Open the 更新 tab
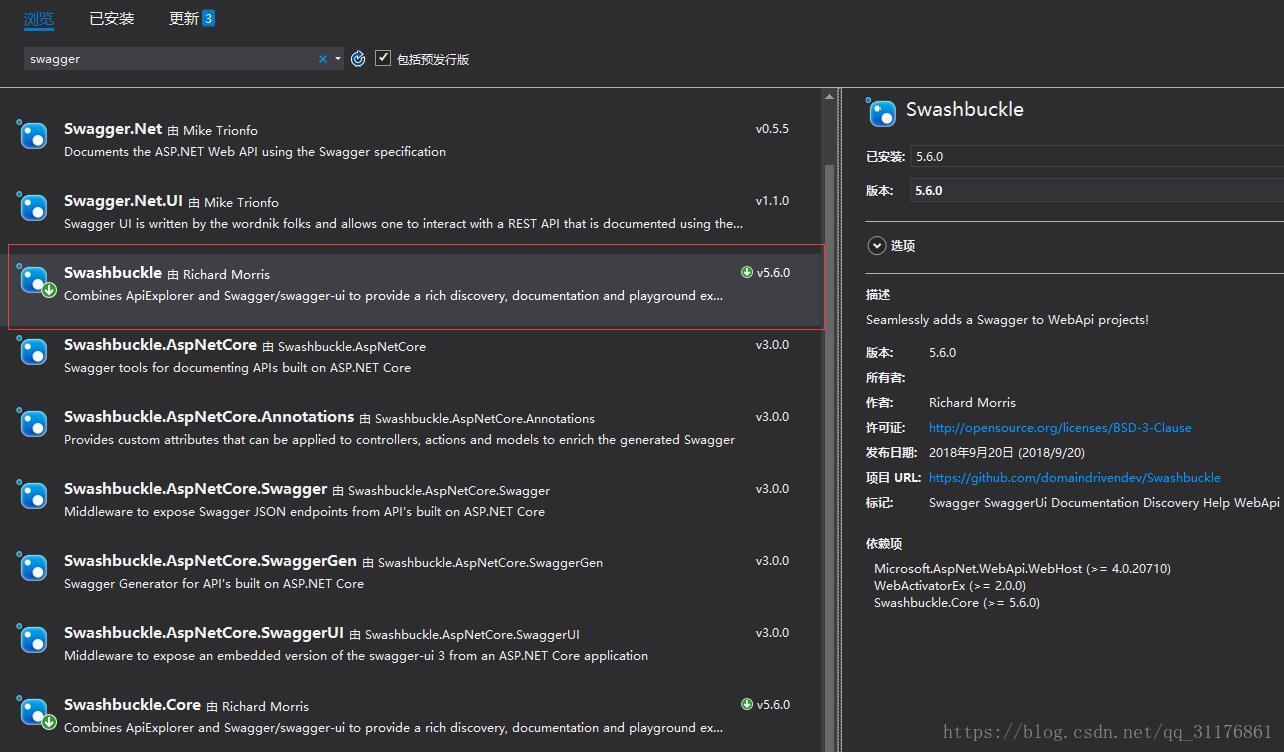Viewport: 1284px width, 752px height. pos(184,19)
